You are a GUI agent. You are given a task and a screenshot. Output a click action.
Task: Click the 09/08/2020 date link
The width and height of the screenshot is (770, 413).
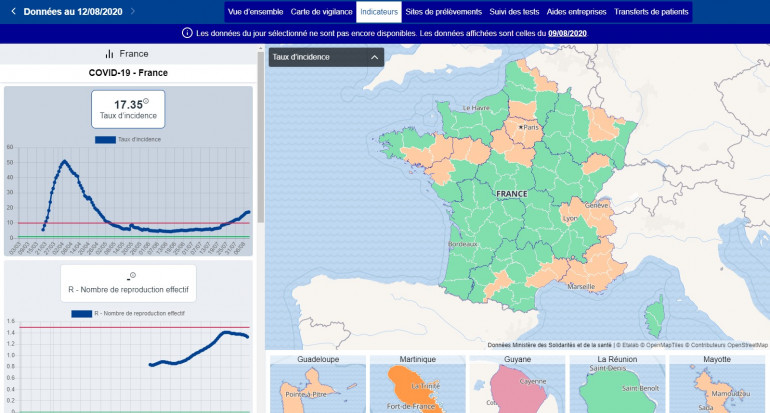tap(567, 33)
